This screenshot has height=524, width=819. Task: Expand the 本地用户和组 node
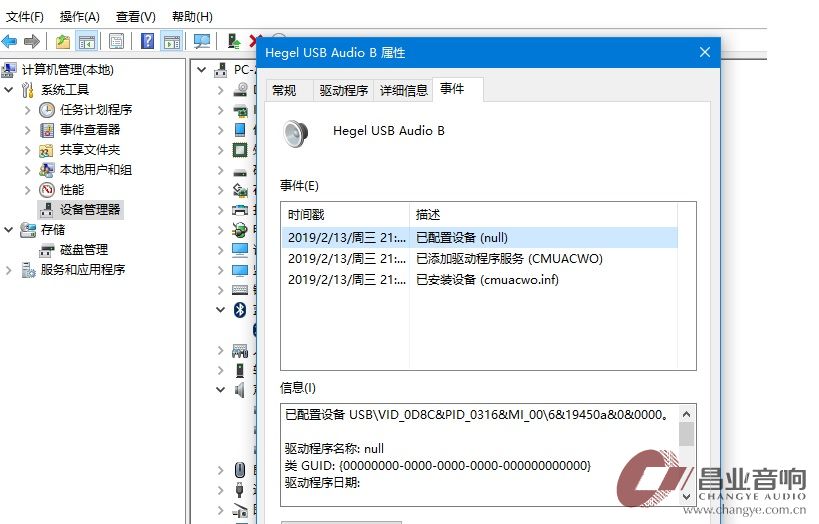click(x=28, y=170)
